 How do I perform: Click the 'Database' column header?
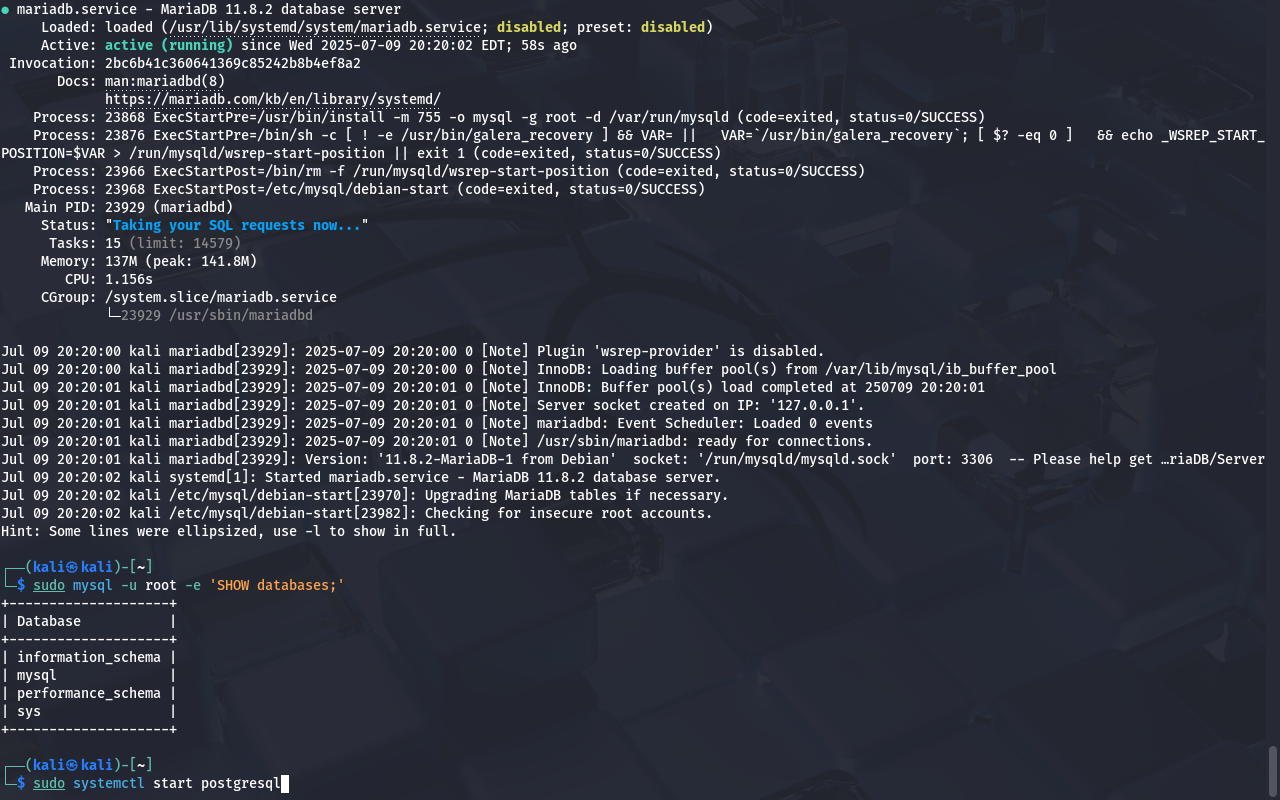click(x=49, y=621)
